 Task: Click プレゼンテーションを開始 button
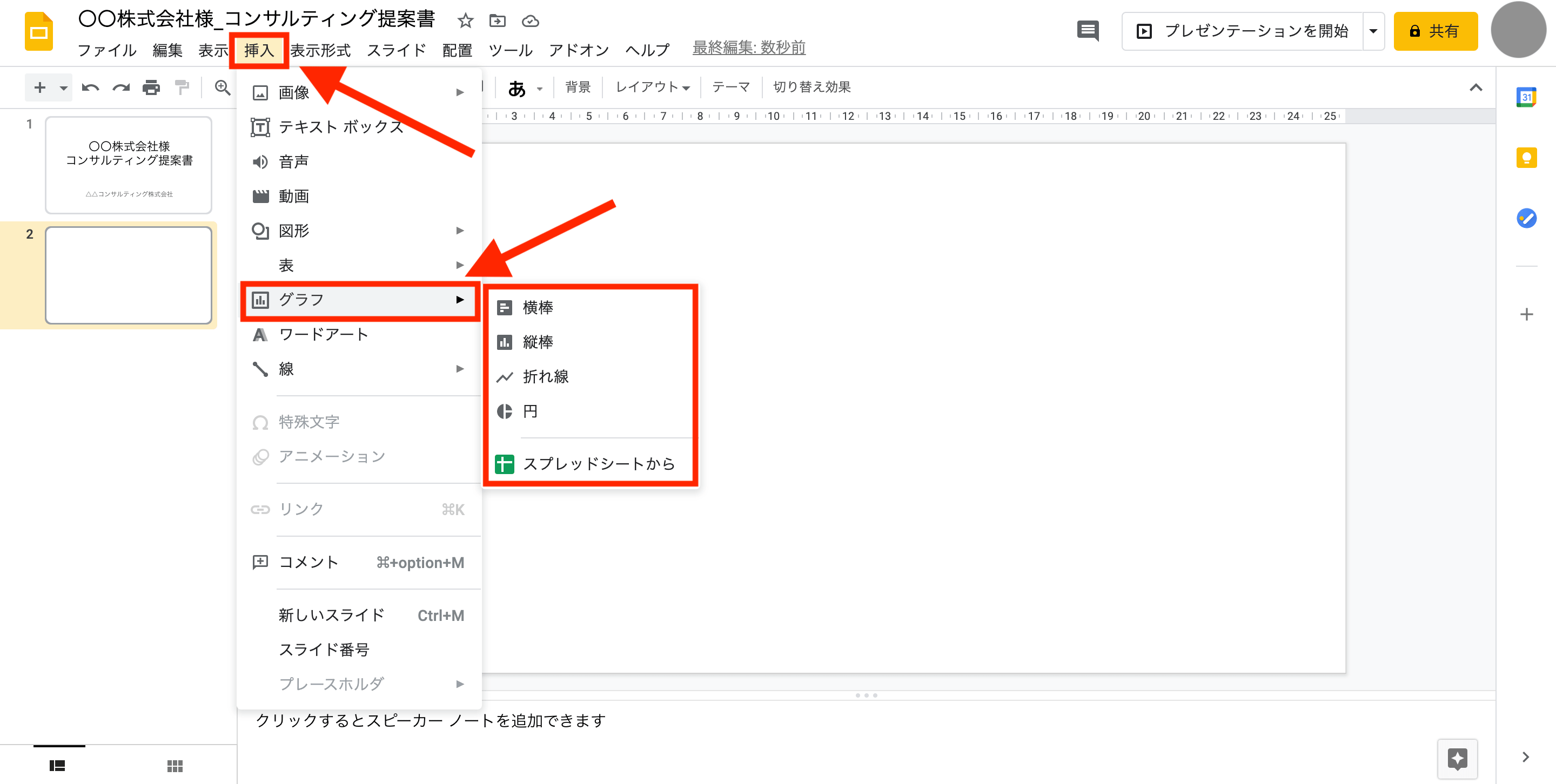pos(1243,31)
